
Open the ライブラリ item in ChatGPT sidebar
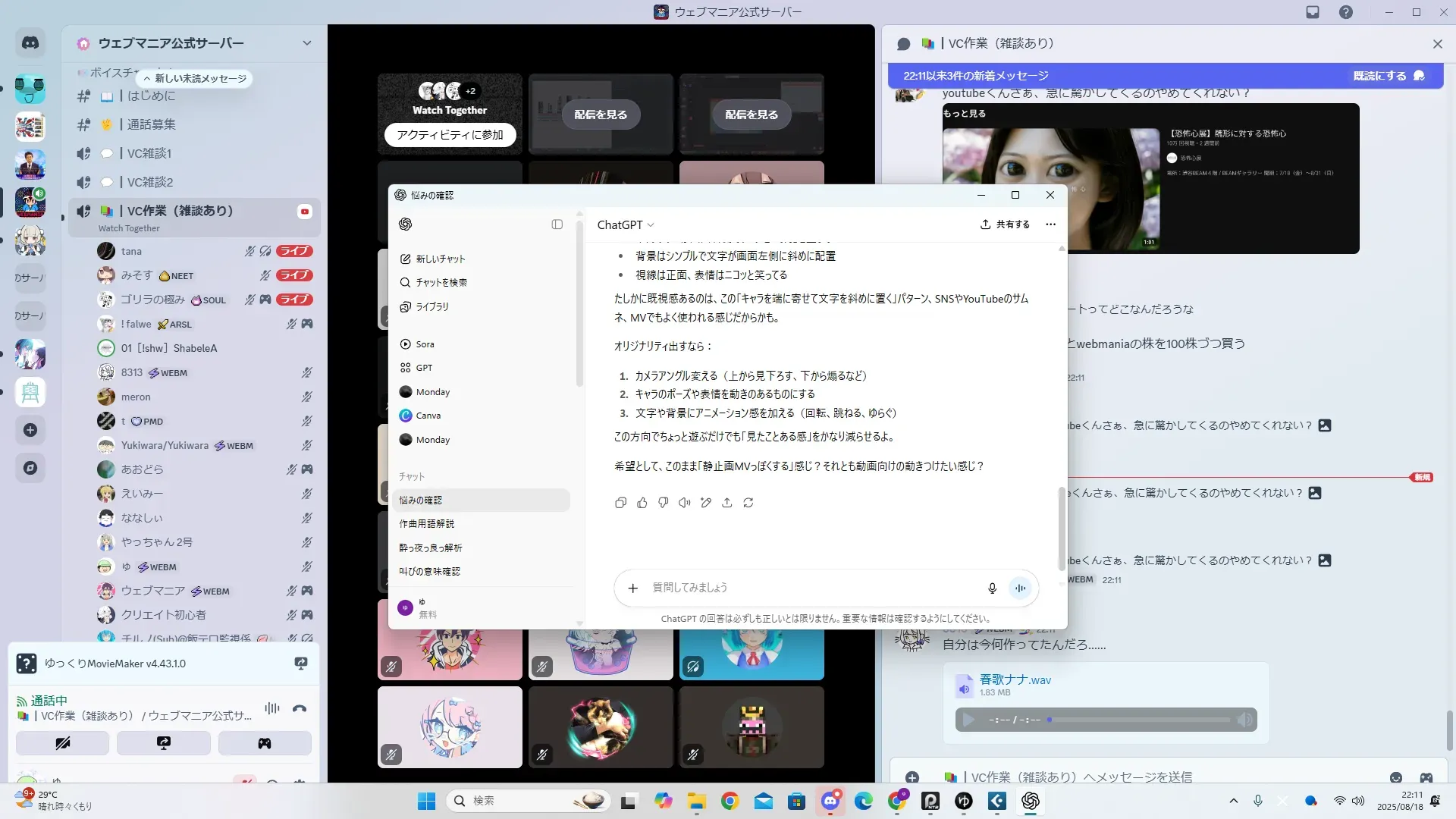point(432,307)
